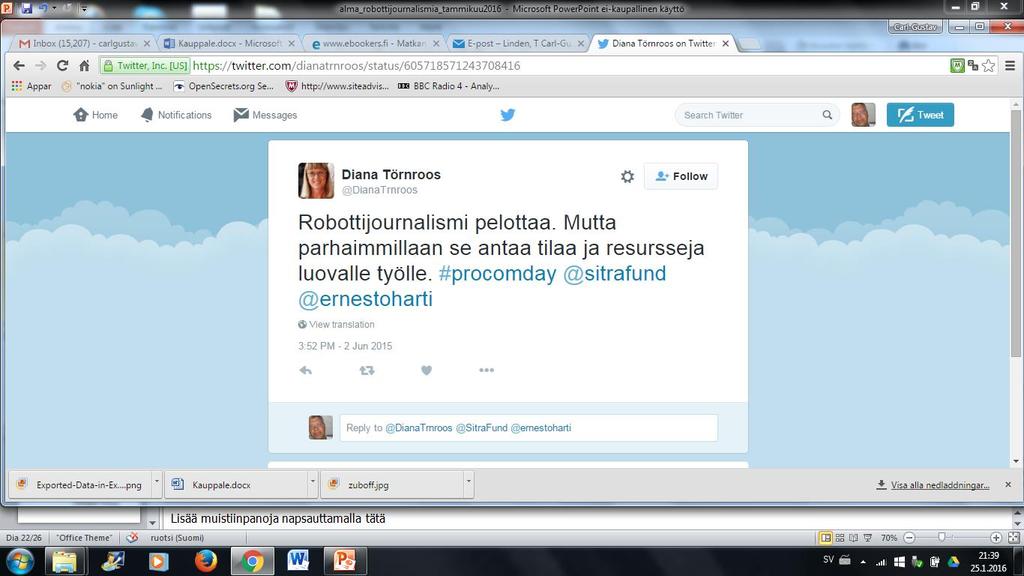This screenshot has height=576, width=1024.
Task: Open Word from the taskbar
Action: (x=298, y=561)
